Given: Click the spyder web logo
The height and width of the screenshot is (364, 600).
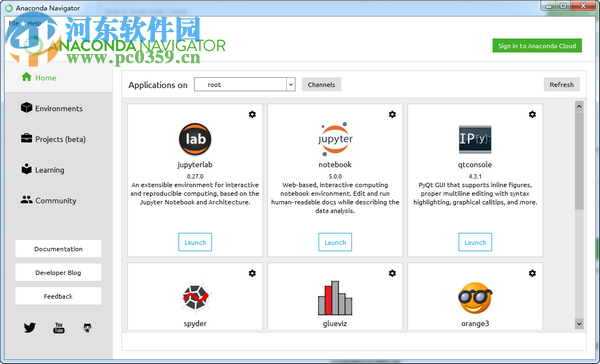Looking at the screenshot, I should click(195, 297).
